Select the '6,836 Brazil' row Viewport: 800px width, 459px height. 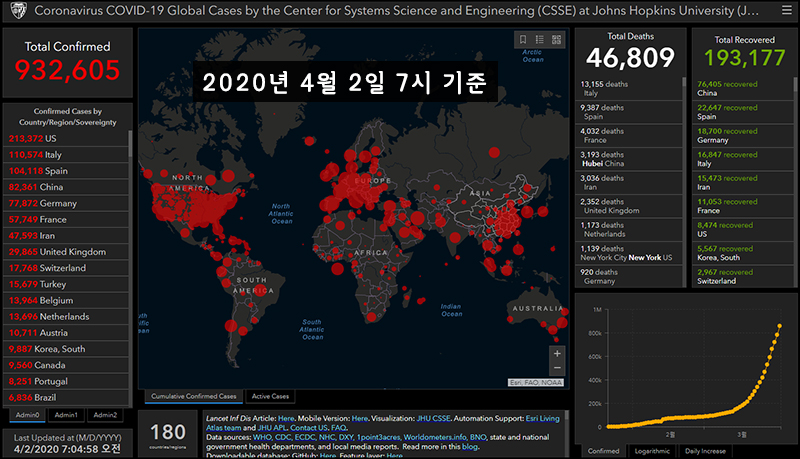click(x=66, y=397)
